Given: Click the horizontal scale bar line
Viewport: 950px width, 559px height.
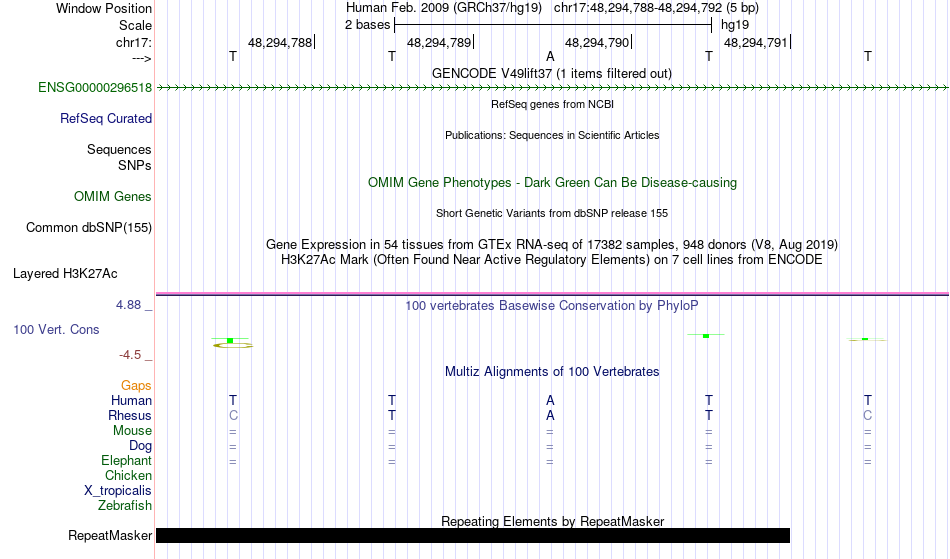Looking at the screenshot, I should point(553,25).
